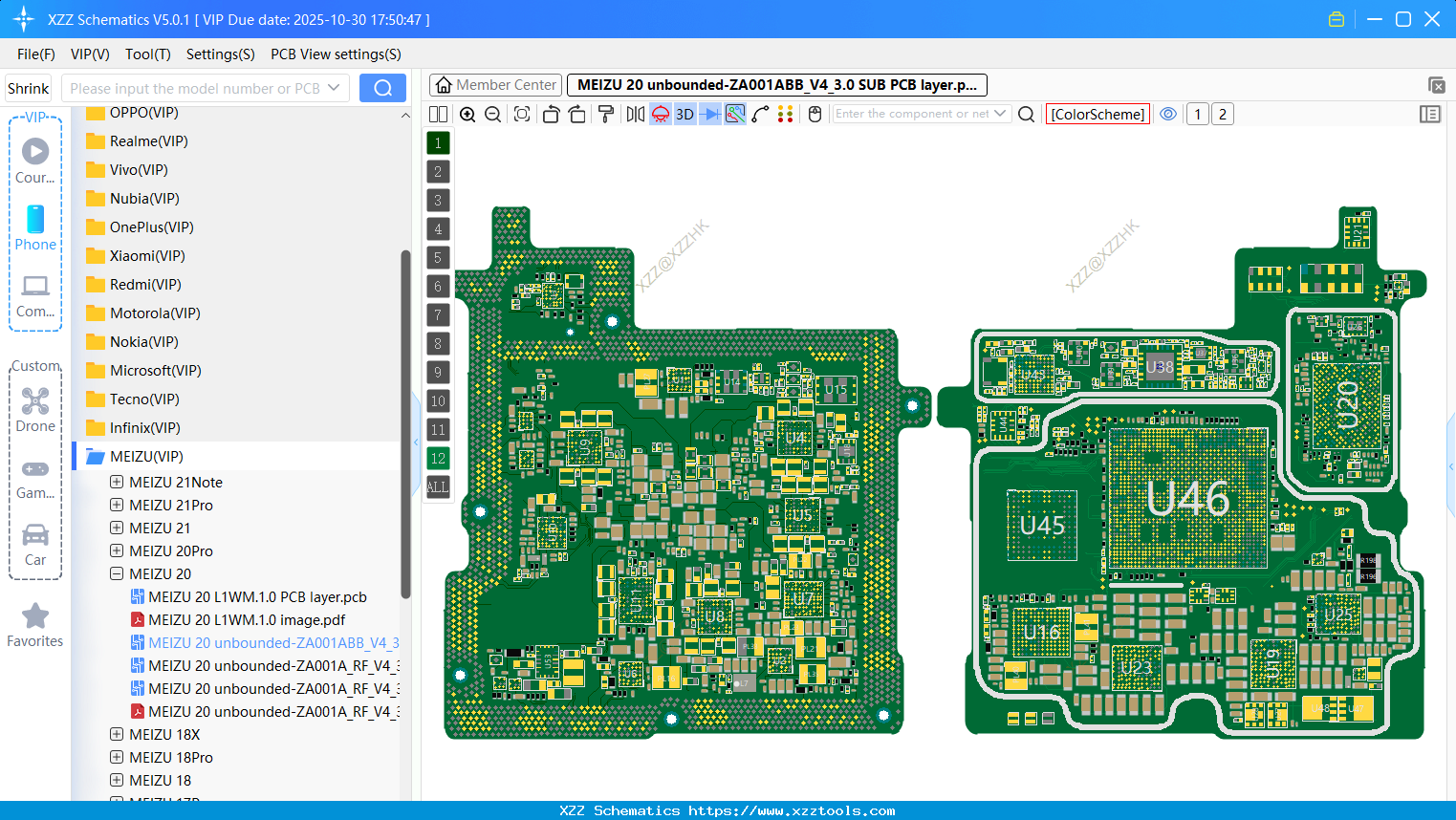Image resolution: width=1456 pixels, height=820 pixels.
Task: Click the Shrink button
Action: click(x=29, y=88)
